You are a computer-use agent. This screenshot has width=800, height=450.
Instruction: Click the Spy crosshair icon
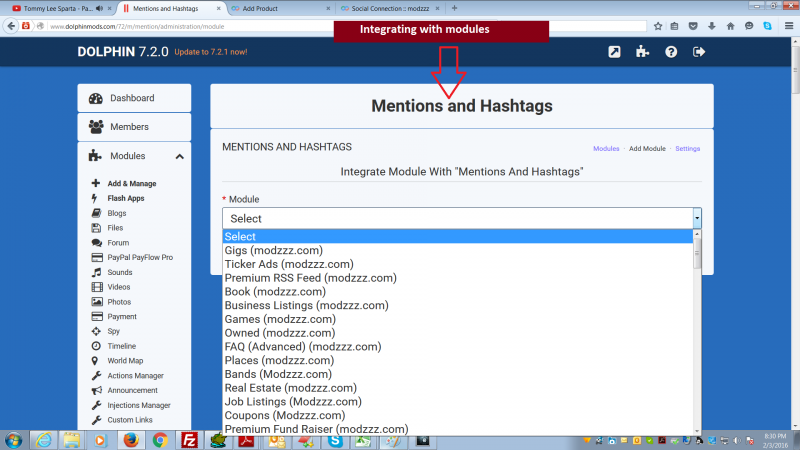point(96,332)
